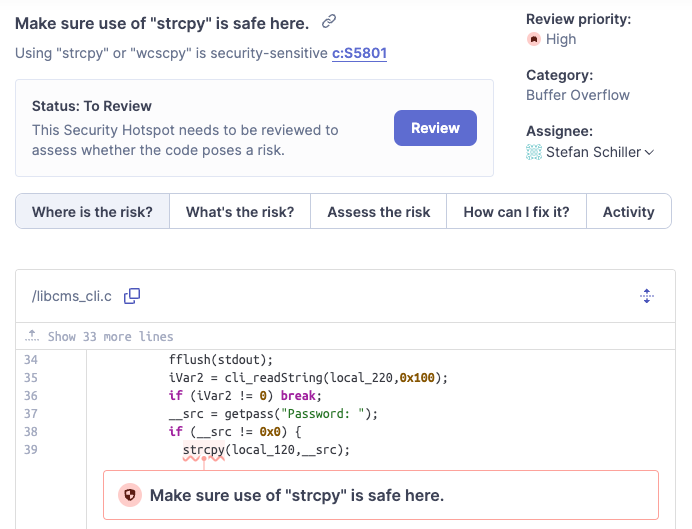The height and width of the screenshot is (529, 692).
Task: Click the underlined strcpy call on line 39
Action: pos(204,450)
